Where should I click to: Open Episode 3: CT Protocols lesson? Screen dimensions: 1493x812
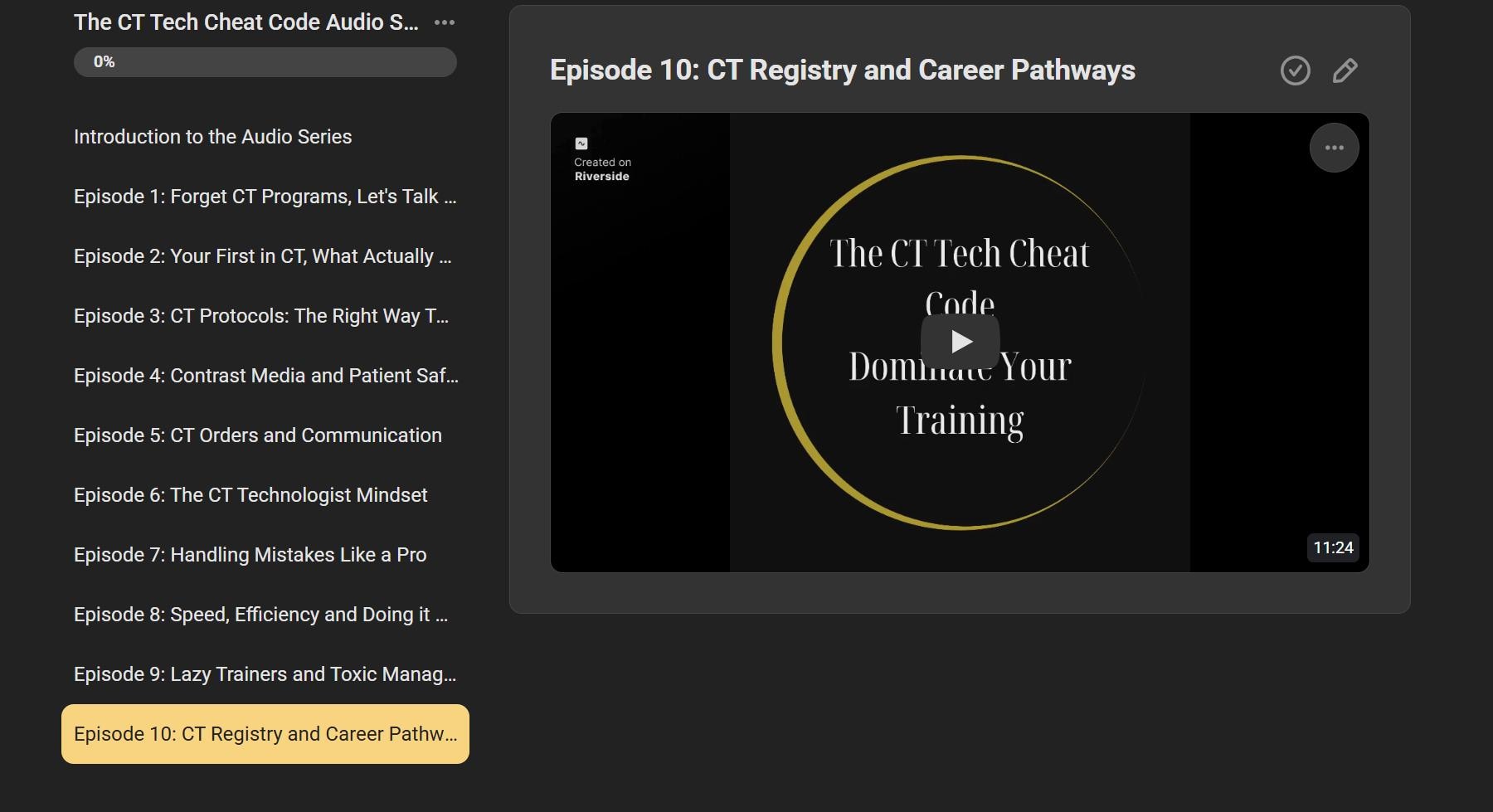[265, 316]
